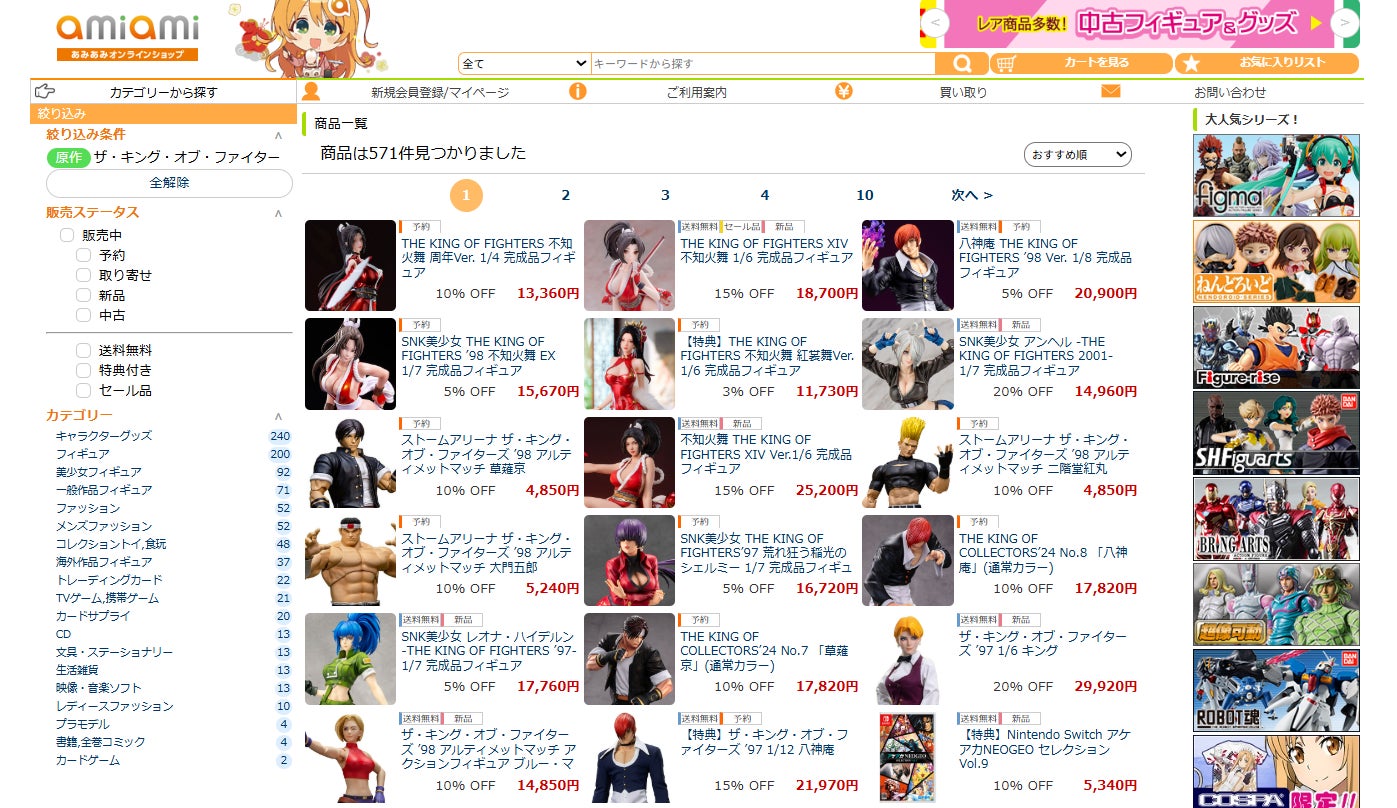The image size is (1397, 808).
Task: Go to results page 2
Action: (x=566, y=195)
